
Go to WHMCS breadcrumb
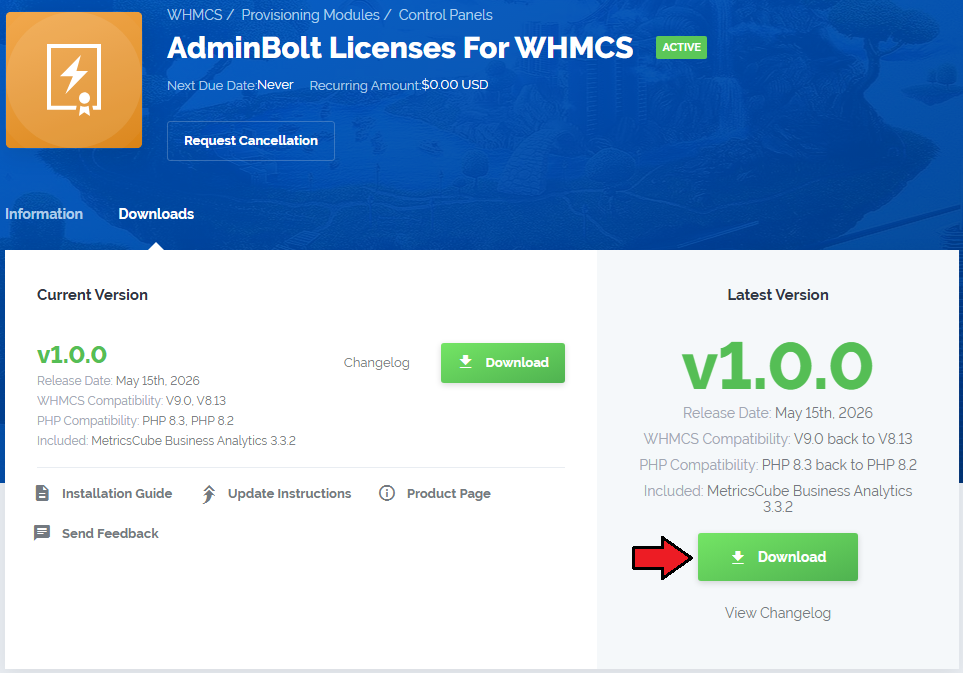195,15
